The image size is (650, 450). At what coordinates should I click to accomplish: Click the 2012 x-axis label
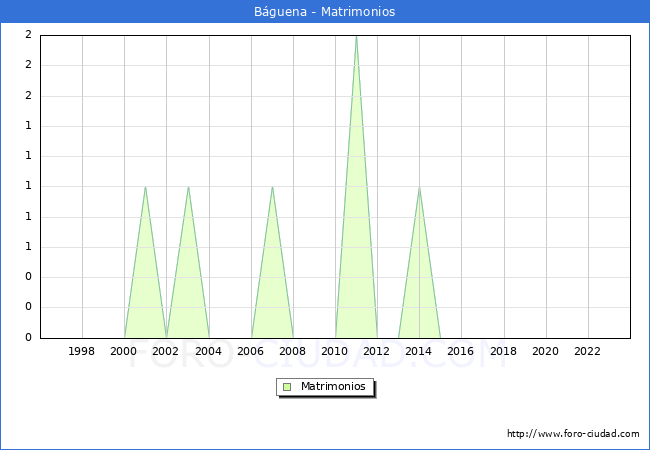377,352
